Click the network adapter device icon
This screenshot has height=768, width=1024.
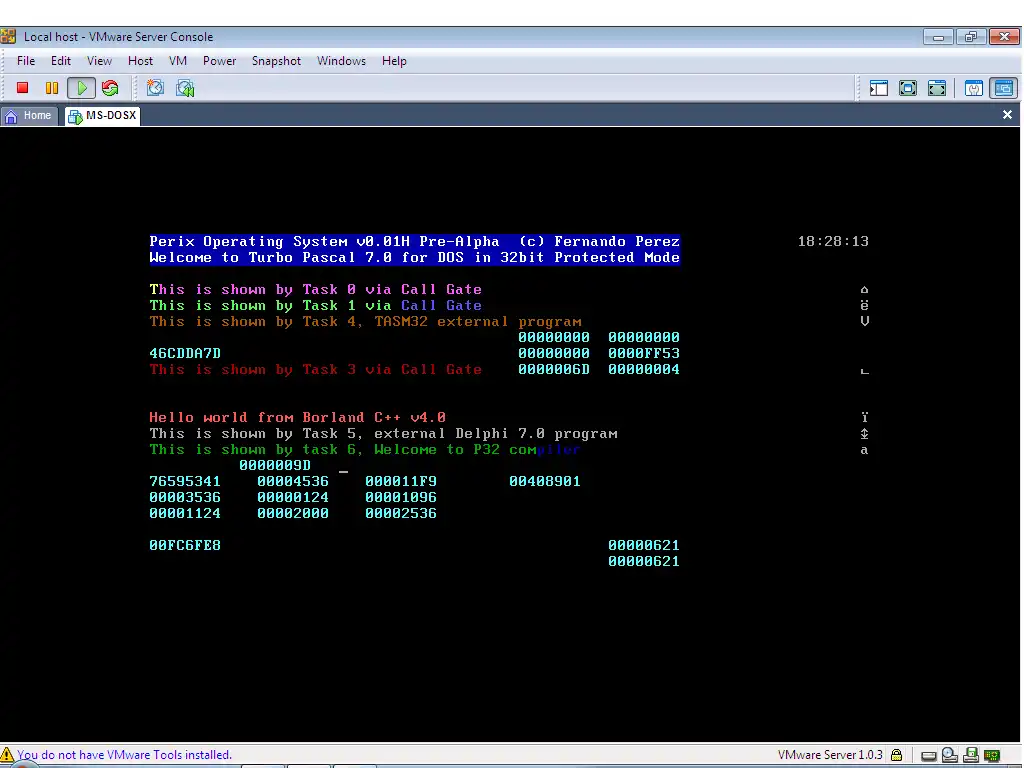(992, 756)
